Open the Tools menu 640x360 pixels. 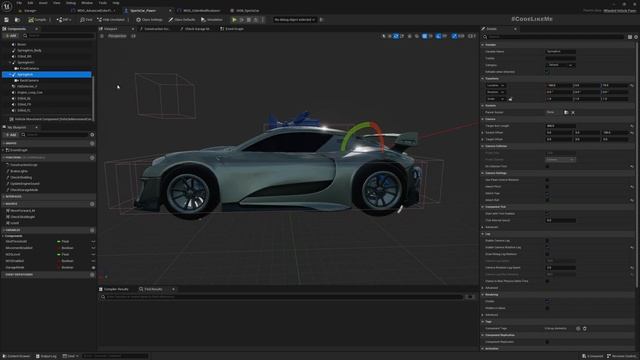click(x=102, y=3)
